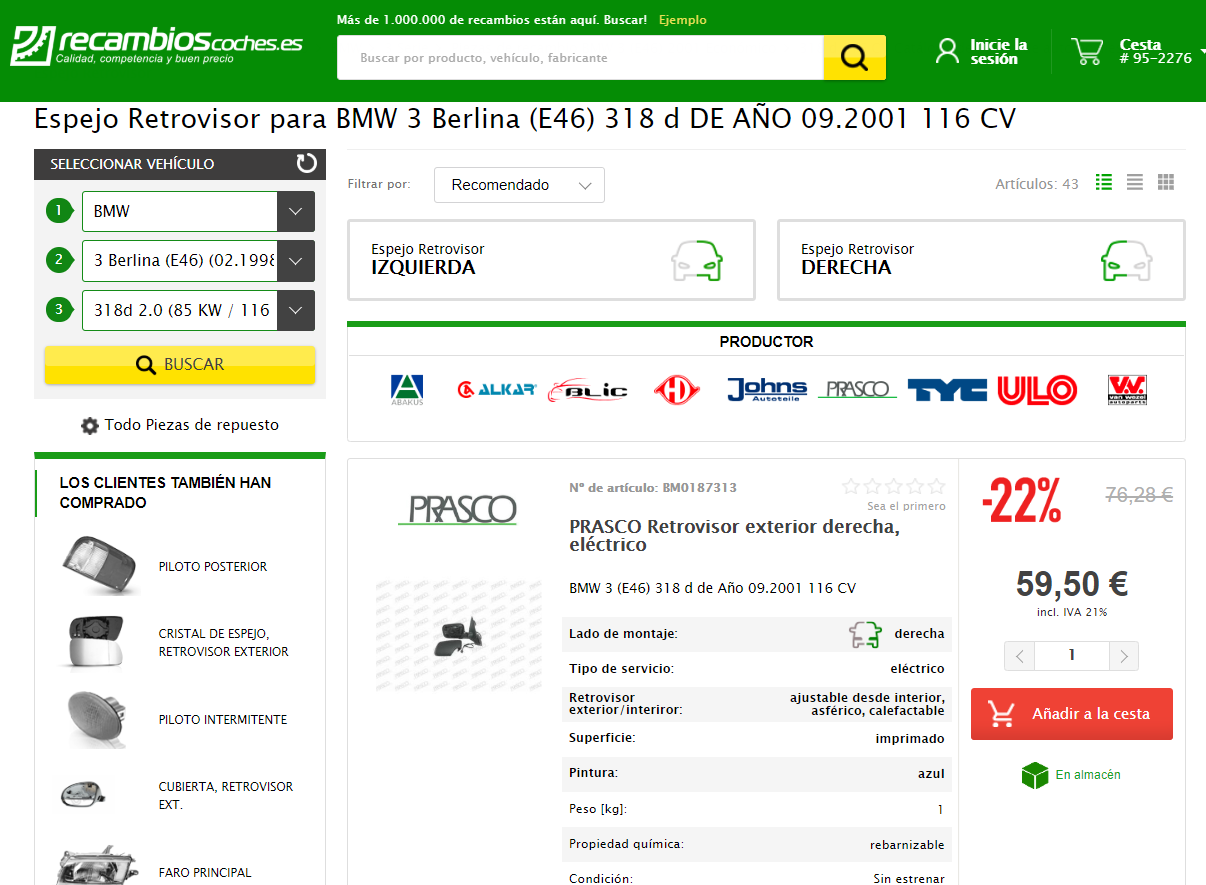Increase quantity with right arrow
This screenshot has width=1206, height=885.
click(1124, 656)
